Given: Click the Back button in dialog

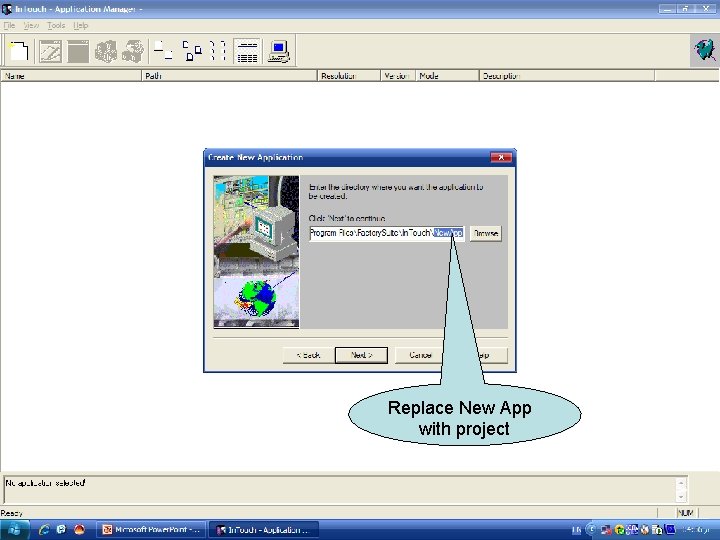Looking at the screenshot, I should click(x=308, y=355).
